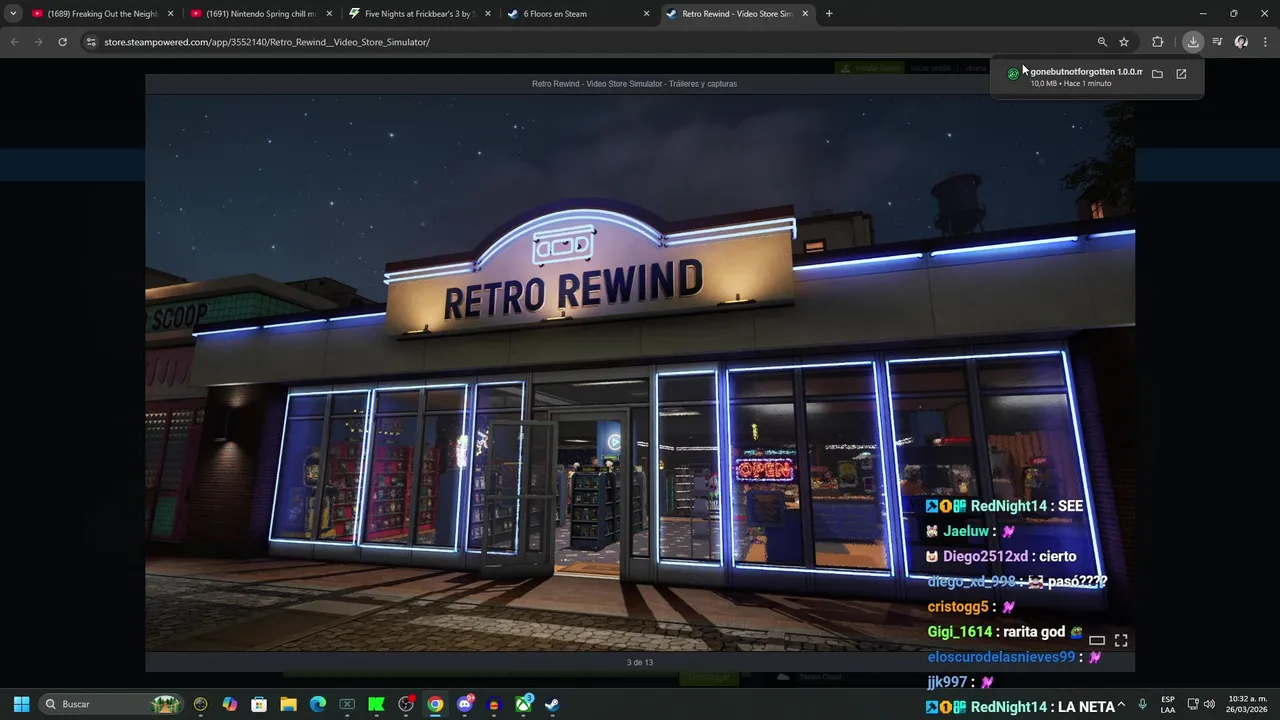Bookmark this page with the star
Screen dimensions: 1280x720
coord(1124,42)
